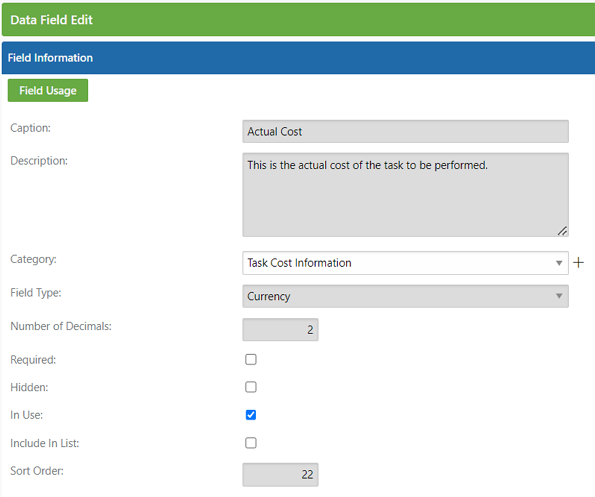Uncheck the In Use checkbox
This screenshot has height=497, width=595.
tap(251, 415)
